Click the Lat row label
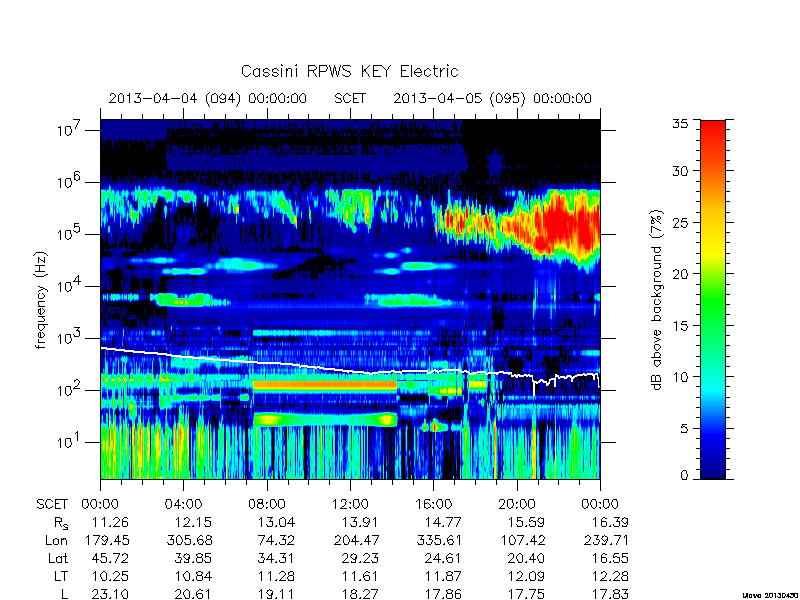 [58, 559]
